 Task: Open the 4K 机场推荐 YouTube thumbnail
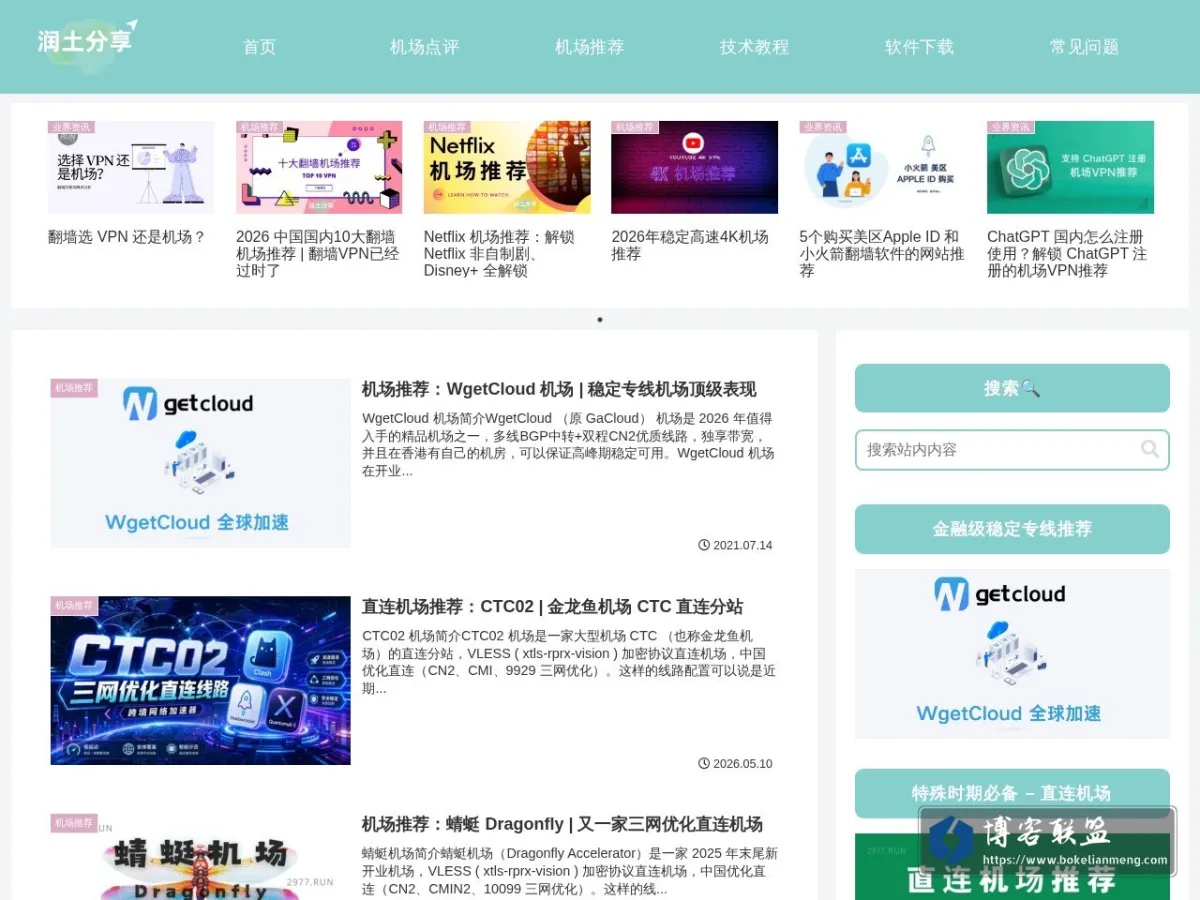coord(695,167)
